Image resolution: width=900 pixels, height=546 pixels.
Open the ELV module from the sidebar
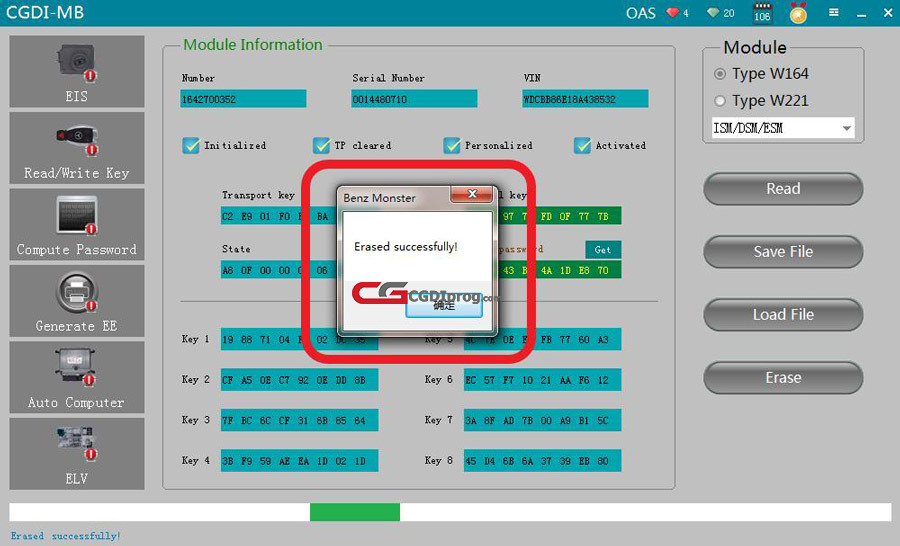(77, 454)
